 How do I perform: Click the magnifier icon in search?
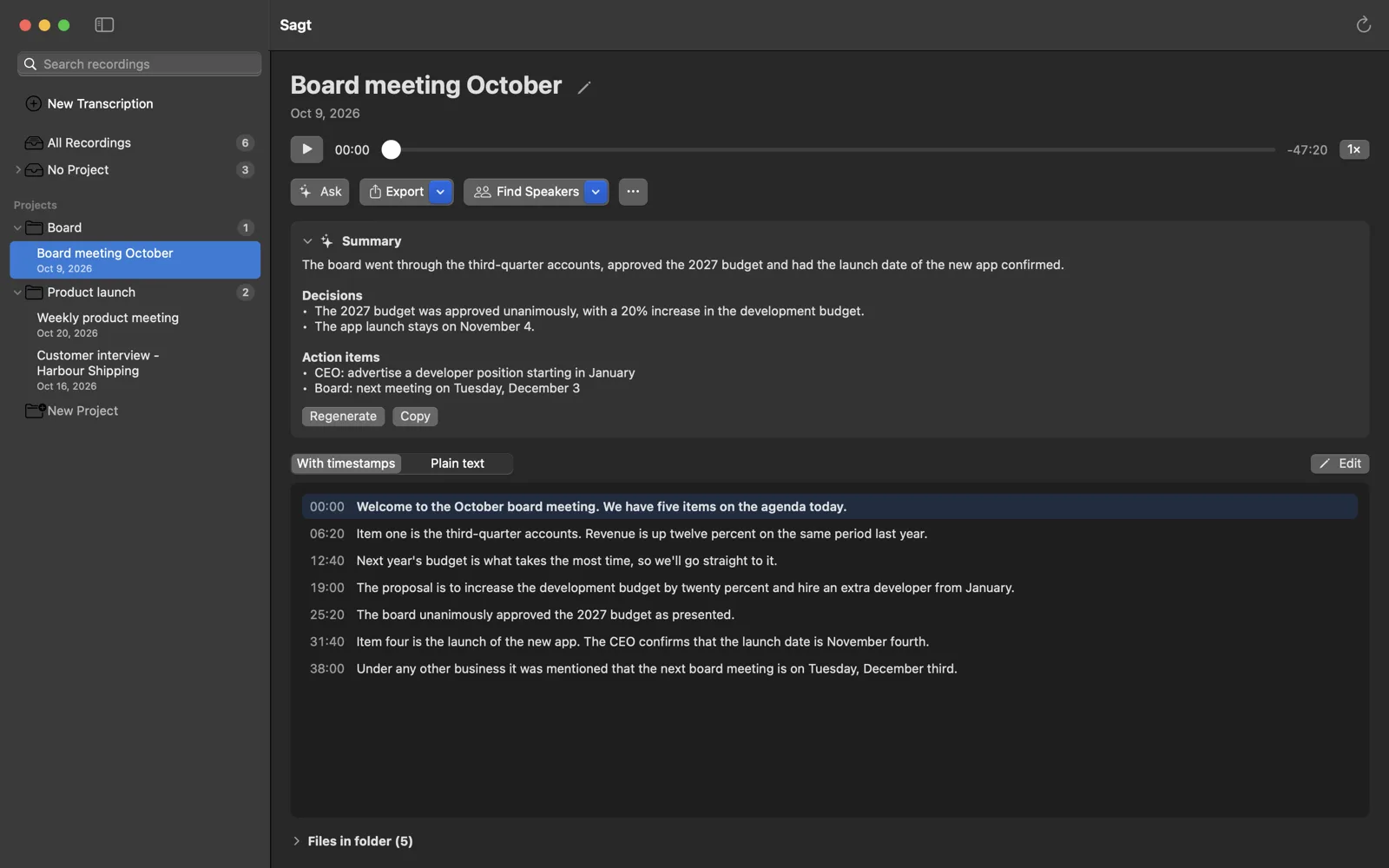(30, 64)
